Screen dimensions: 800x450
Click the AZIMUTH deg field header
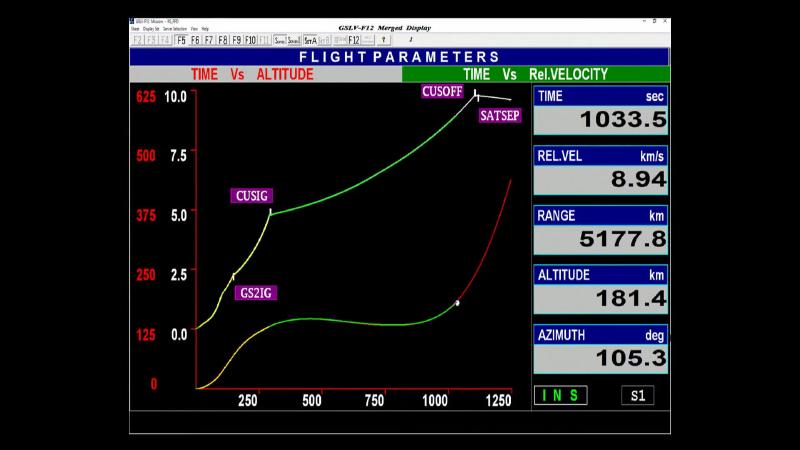click(x=601, y=335)
